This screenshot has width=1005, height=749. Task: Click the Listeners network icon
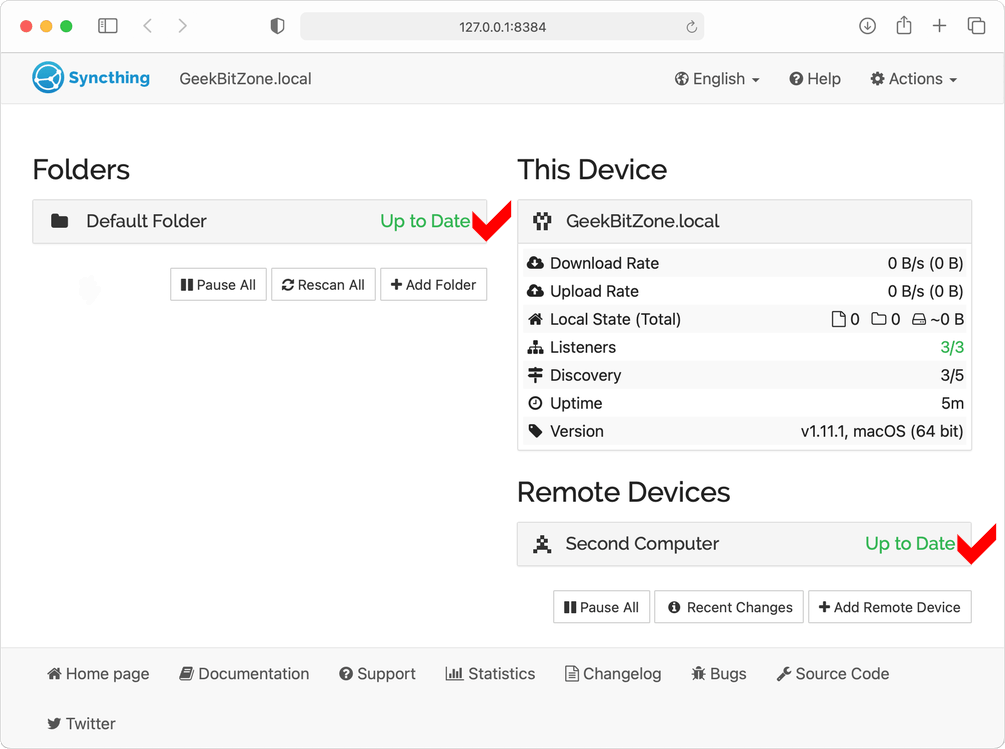click(535, 347)
